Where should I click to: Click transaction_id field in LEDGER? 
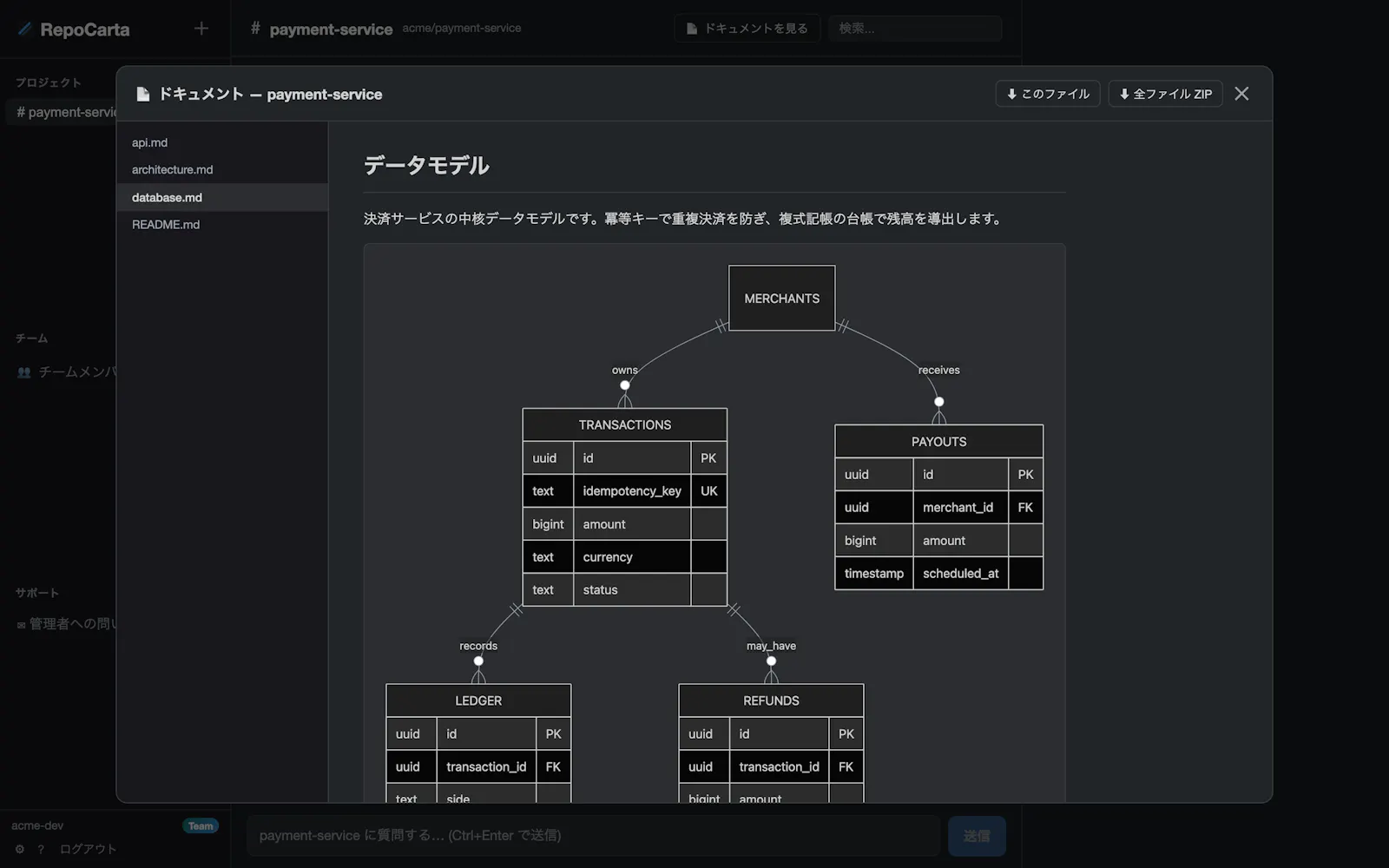486,766
